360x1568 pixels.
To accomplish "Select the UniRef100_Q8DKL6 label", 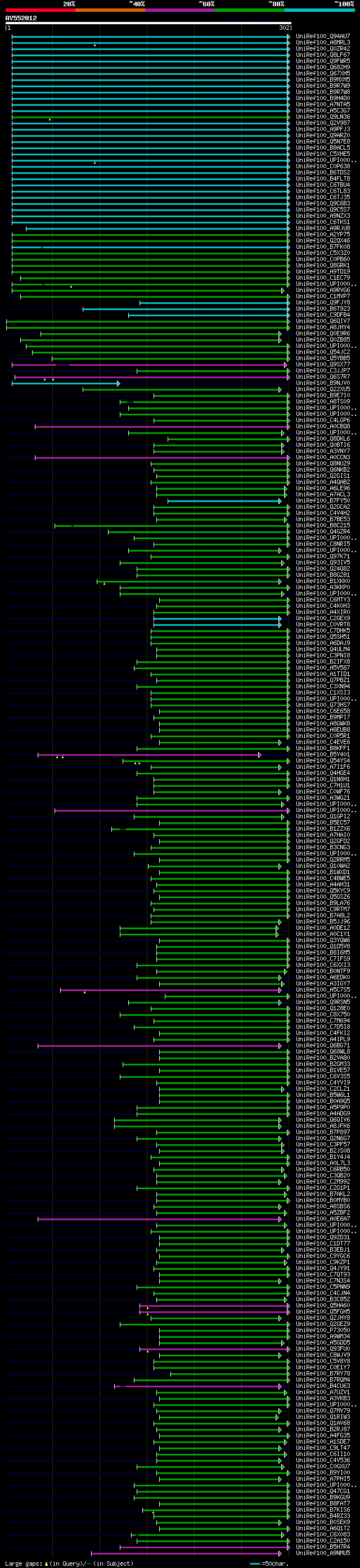I will [x=323, y=439].
